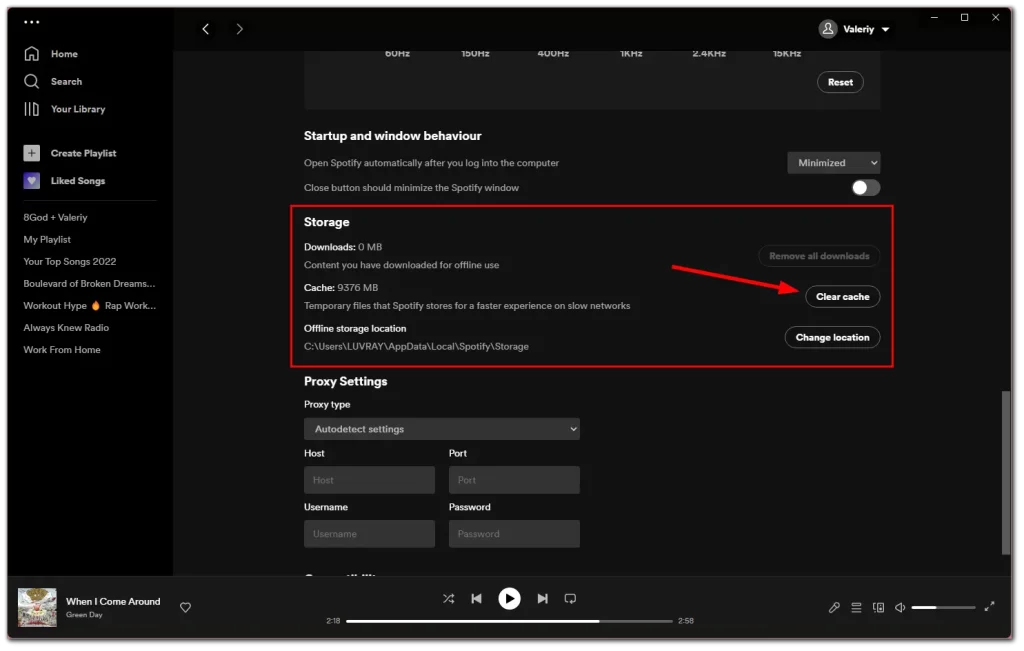
Task: Open Your Library from the sidebar
Action: tap(78, 109)
